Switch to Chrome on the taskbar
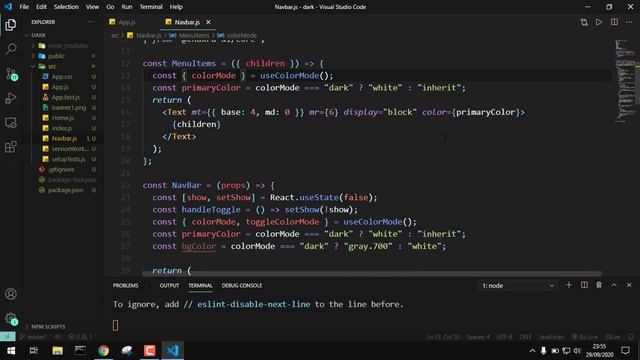The image size is (640, 360). 104,351
